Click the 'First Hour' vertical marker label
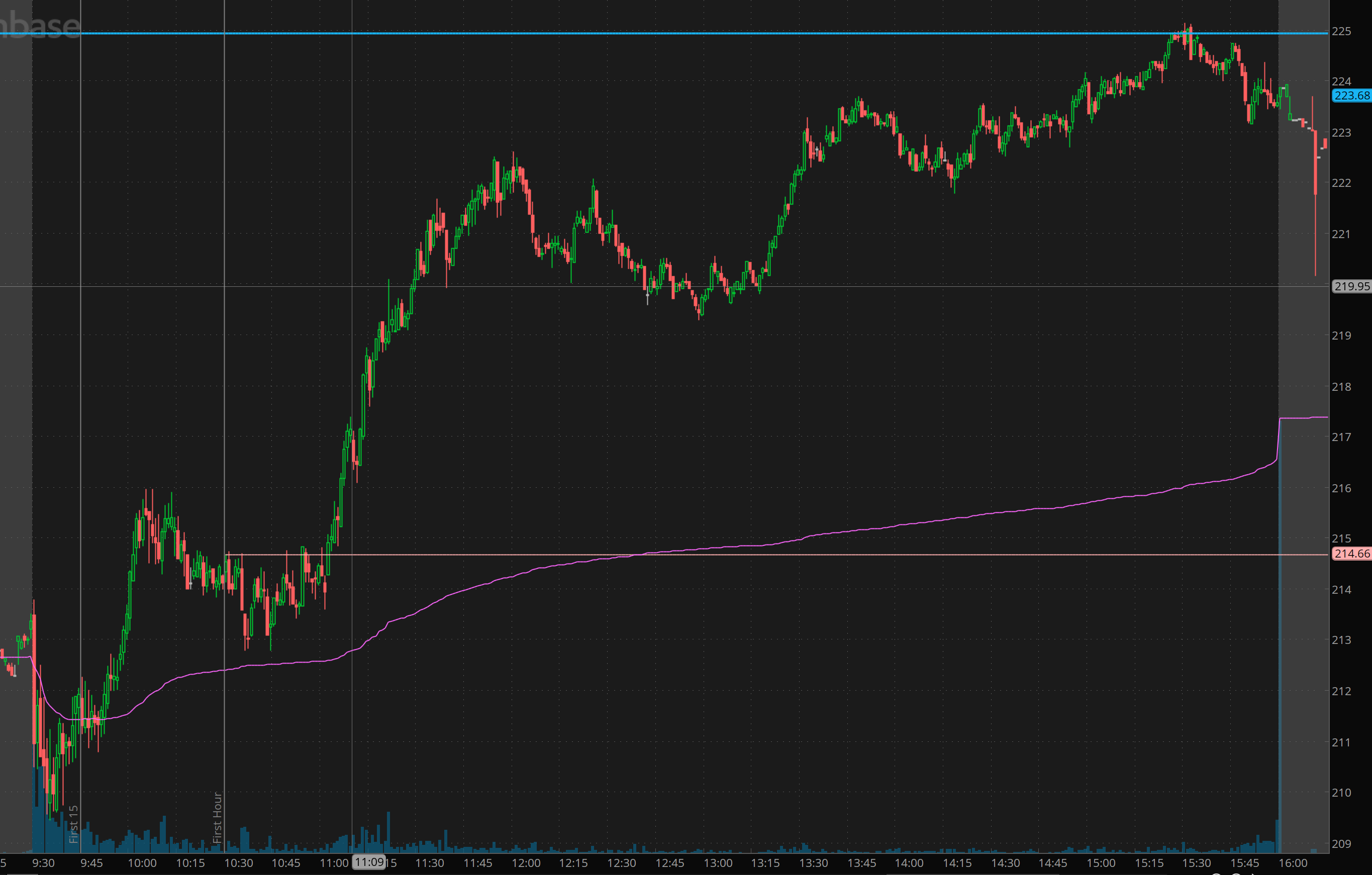This screenshot has width=1372, height=875. [217, 817]
